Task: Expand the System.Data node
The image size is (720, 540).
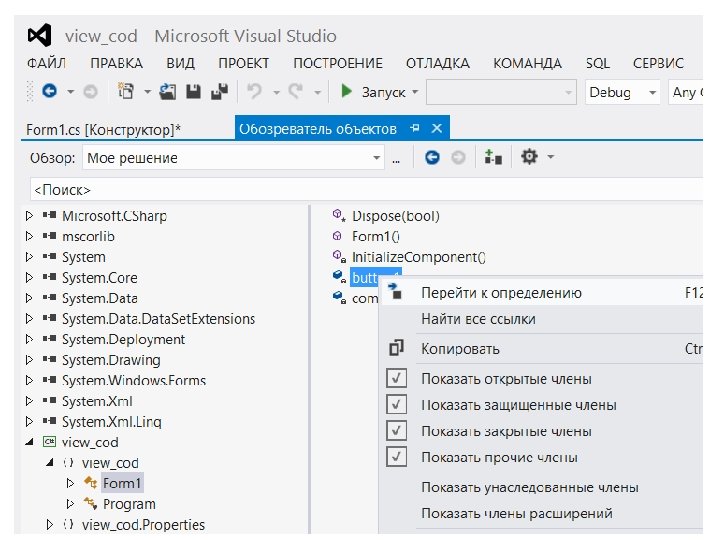Action: [29, 298]
